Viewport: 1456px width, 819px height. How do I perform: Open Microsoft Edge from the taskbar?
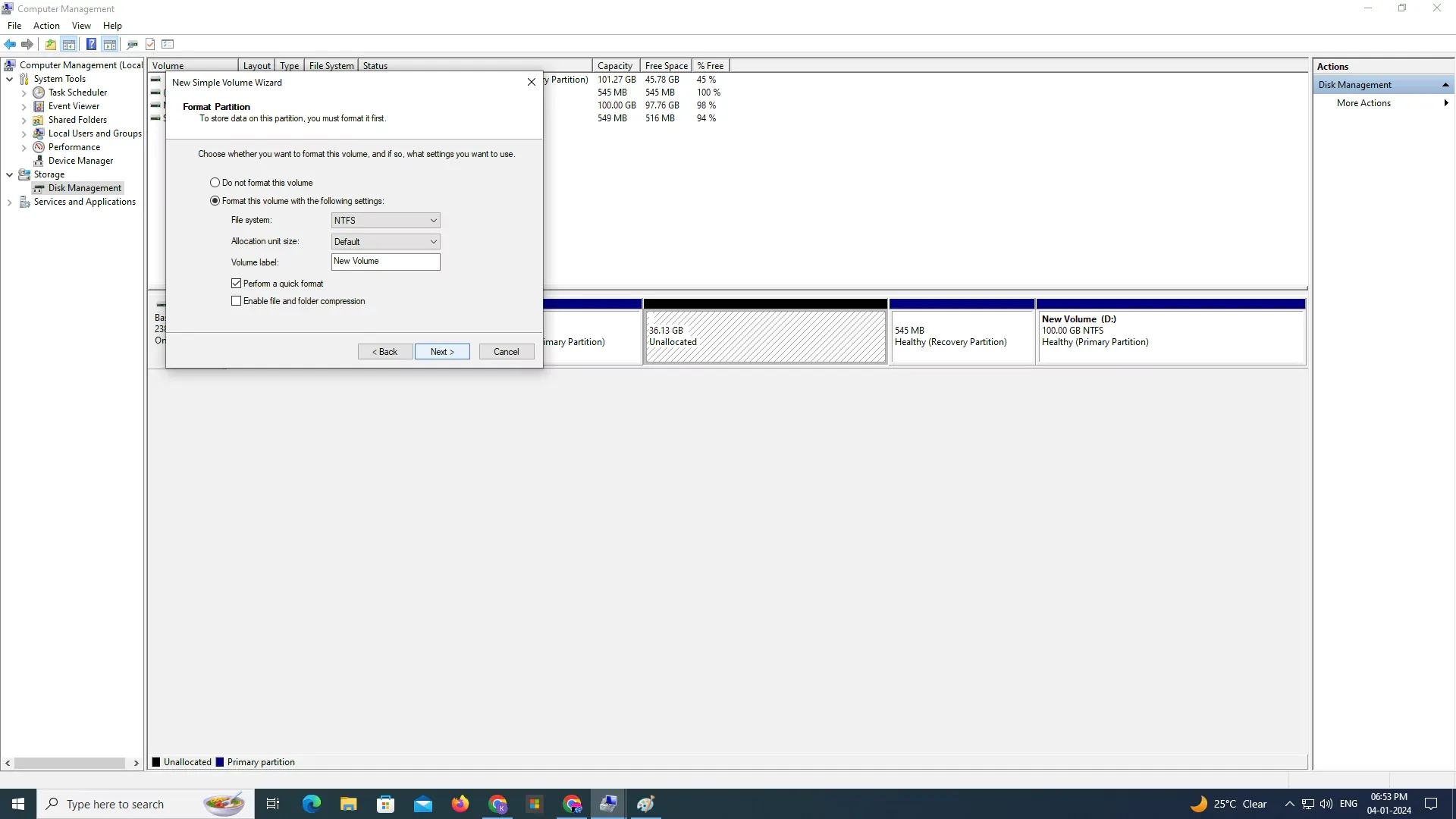pos(311,804)
